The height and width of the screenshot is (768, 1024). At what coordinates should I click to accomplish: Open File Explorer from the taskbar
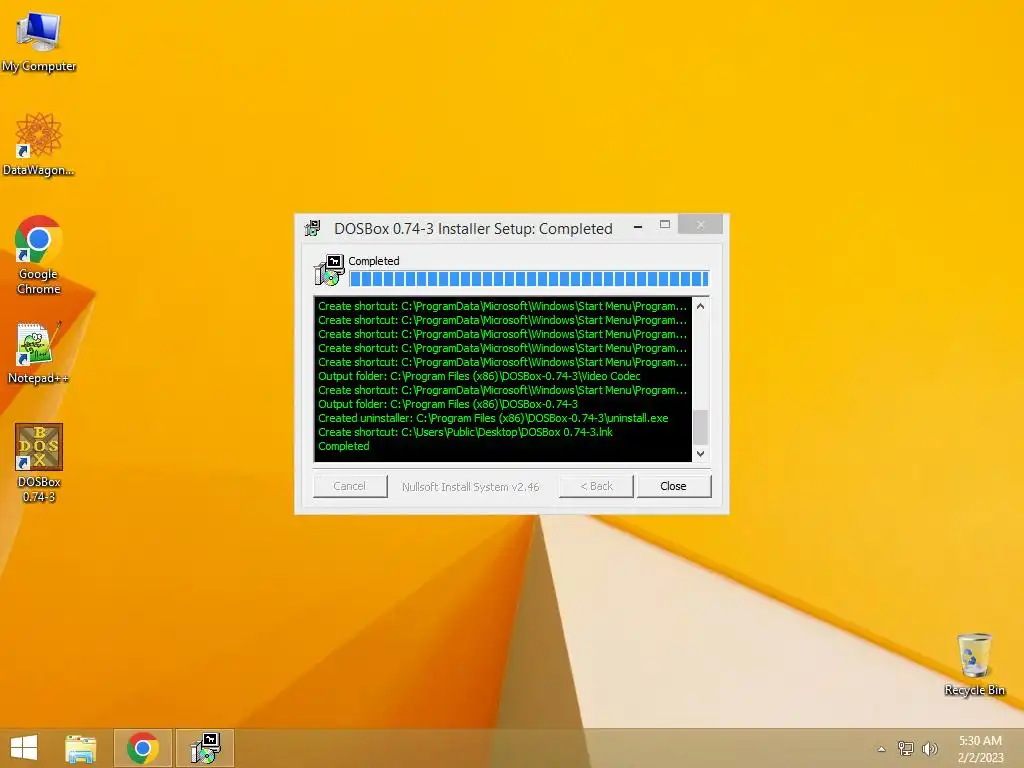(81, 748)
